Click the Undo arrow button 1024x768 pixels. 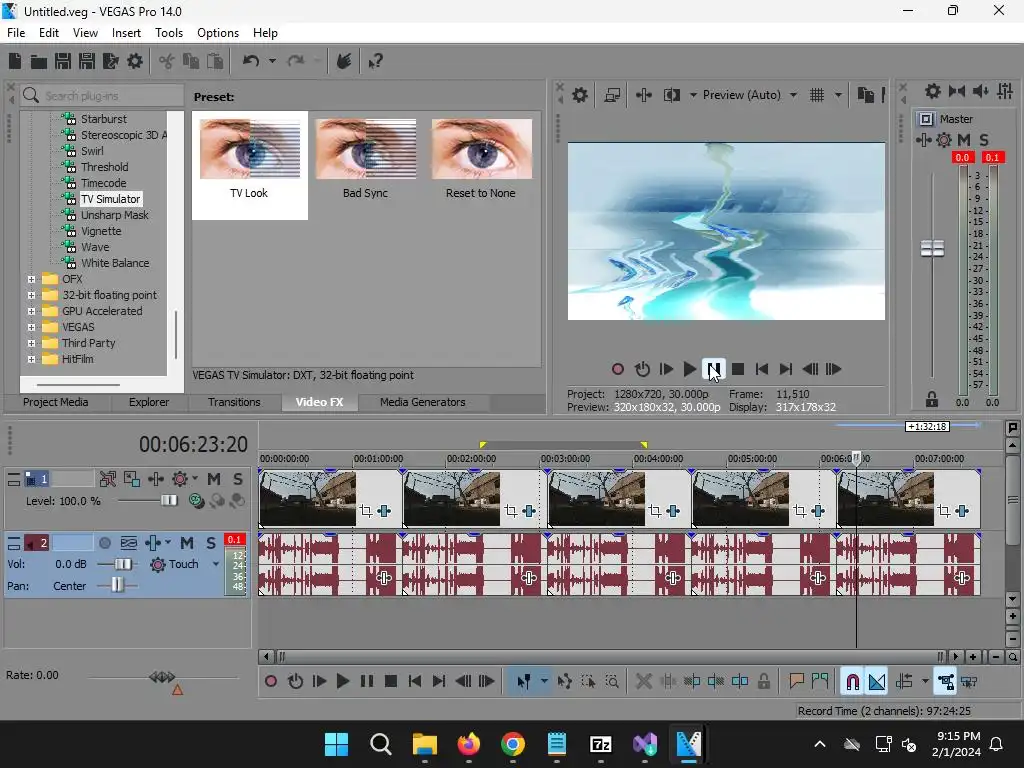point(251,61)
